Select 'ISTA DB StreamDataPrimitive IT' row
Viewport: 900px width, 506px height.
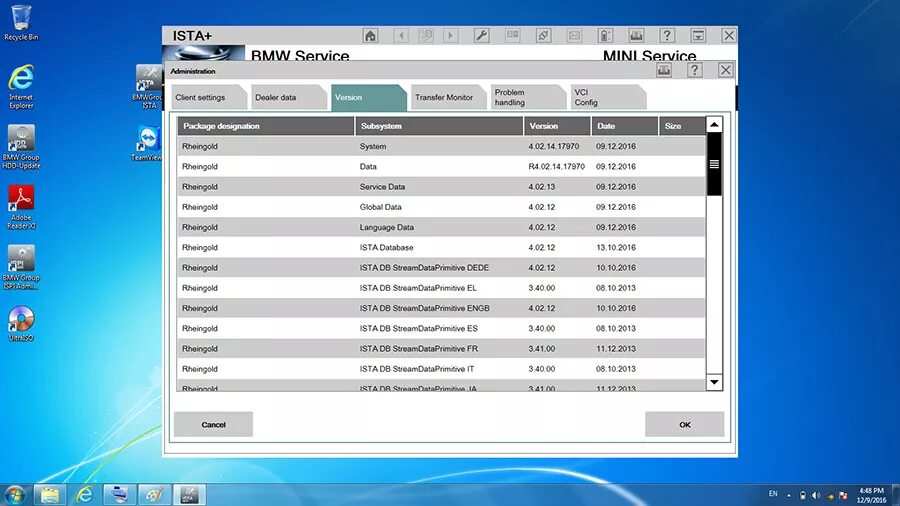point(441,369)
